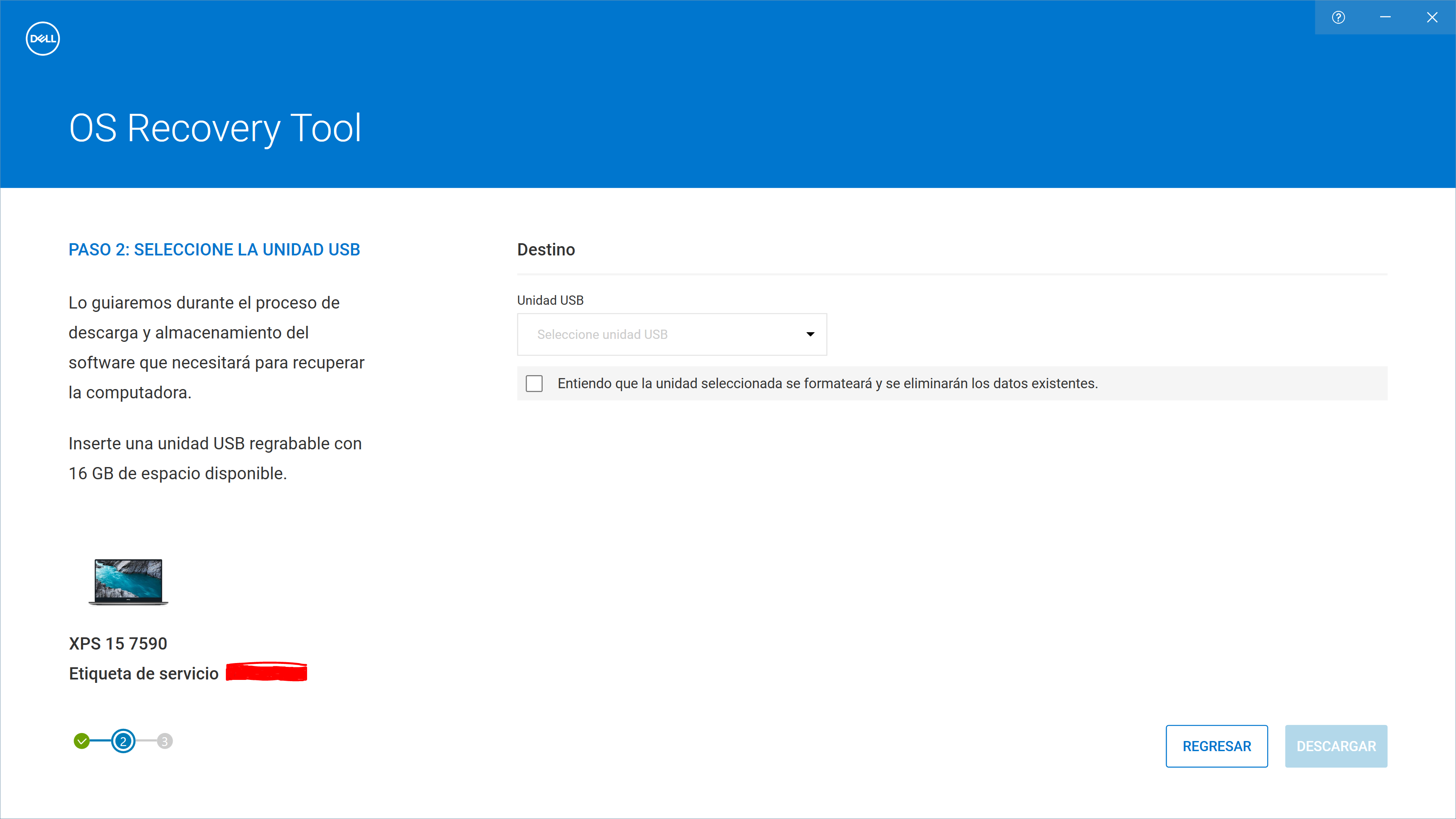Open the Seleccione unidad USB dropdown
Viewport: 1456px width, 819px height.
point(672,334)
